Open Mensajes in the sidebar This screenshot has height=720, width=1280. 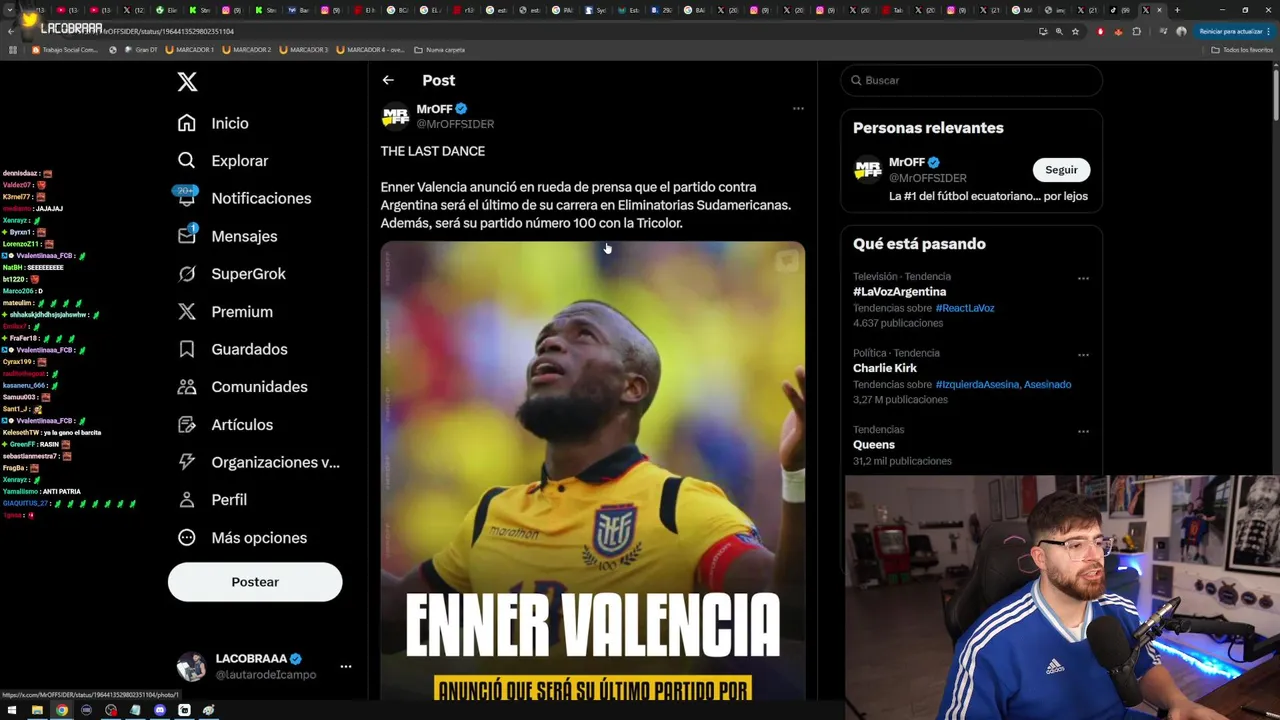(227, 236)
